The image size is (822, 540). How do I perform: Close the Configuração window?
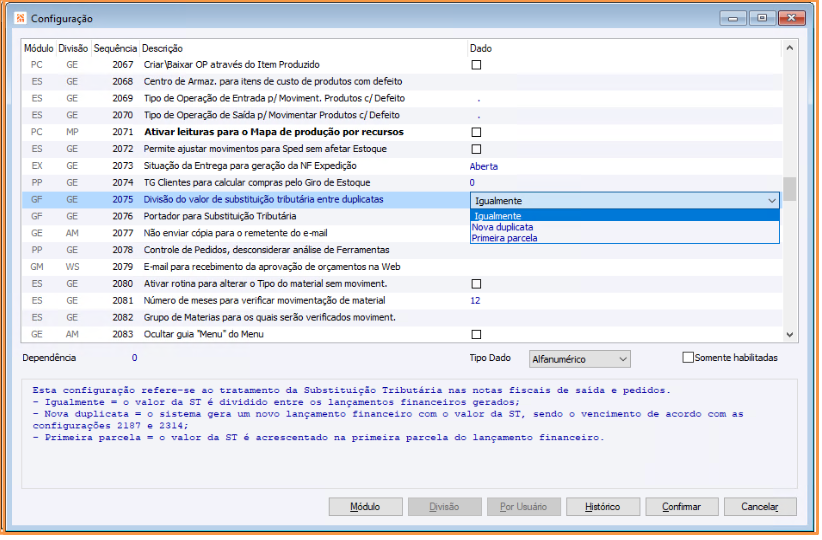pyautogui.click(x=793, y=18)
